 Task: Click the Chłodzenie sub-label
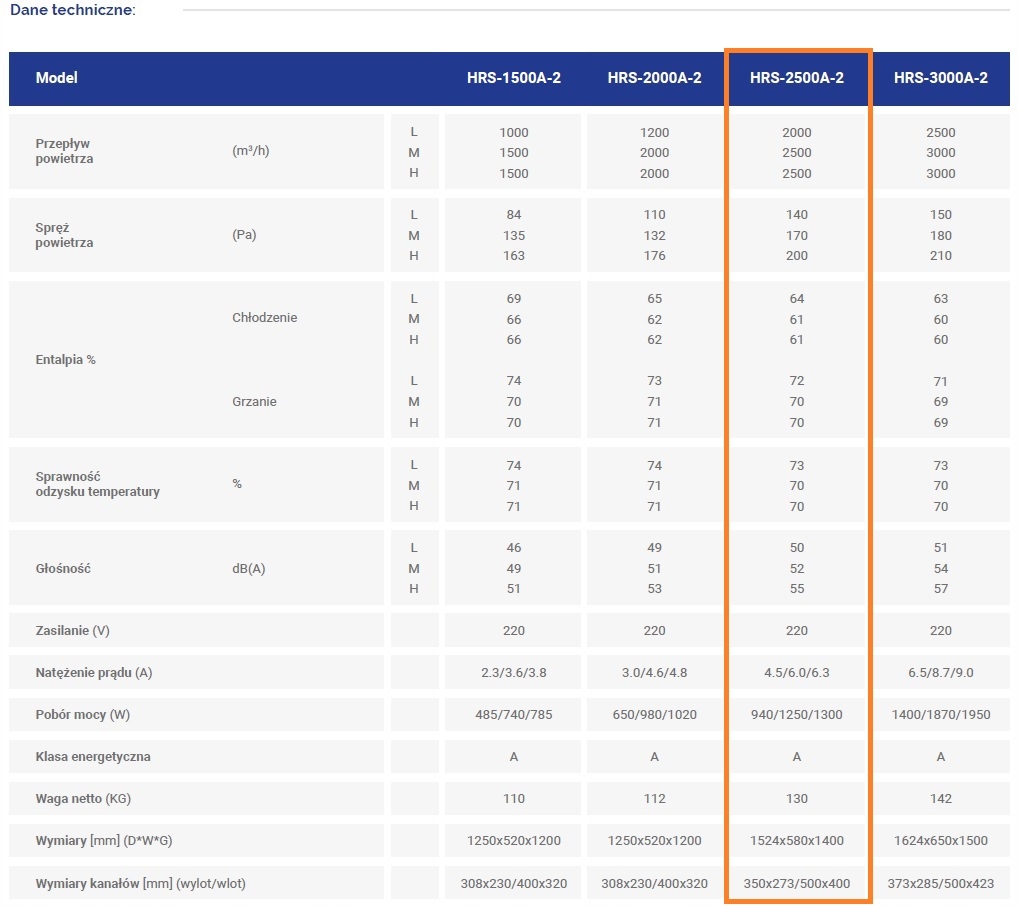click(x=264, y=318)
